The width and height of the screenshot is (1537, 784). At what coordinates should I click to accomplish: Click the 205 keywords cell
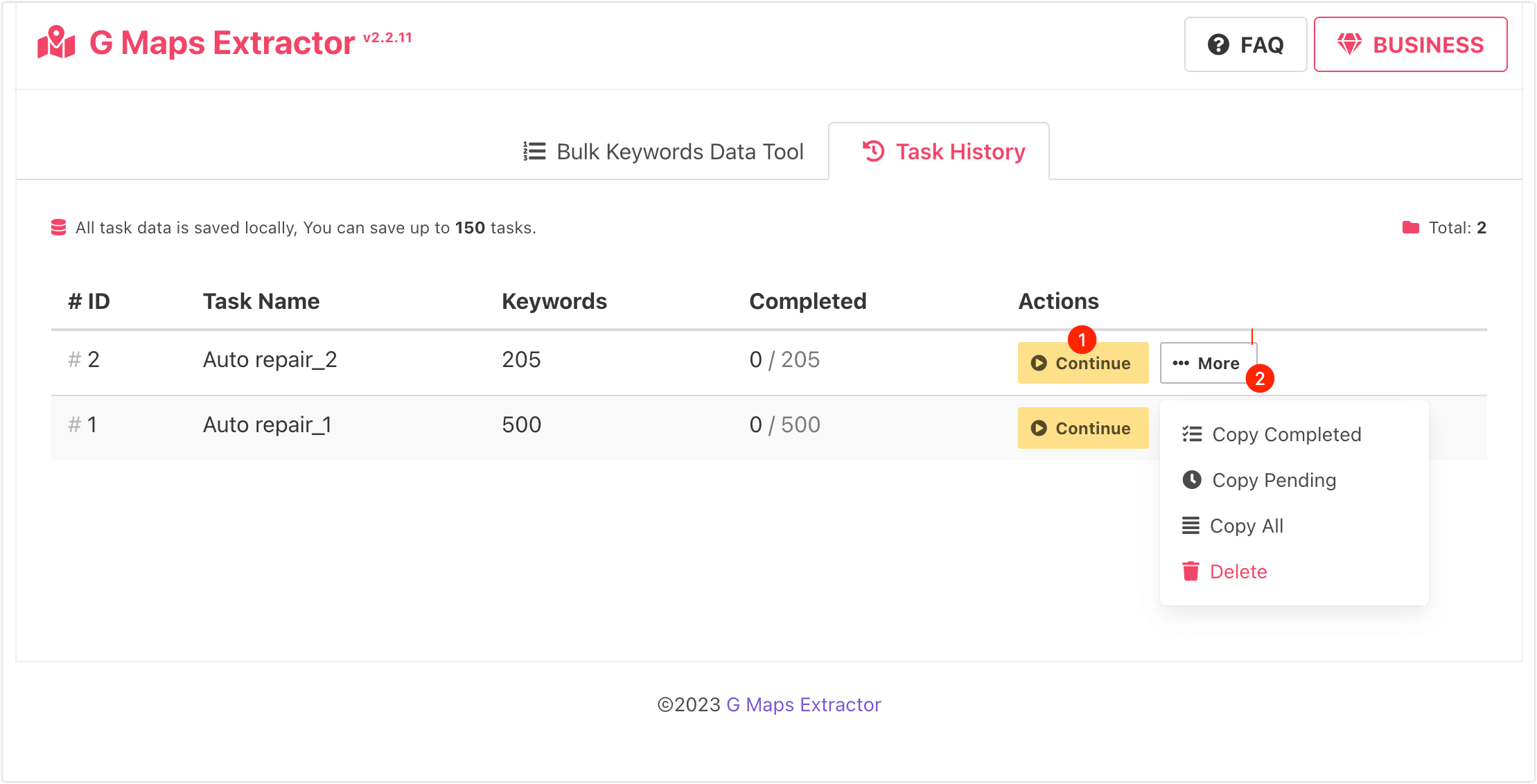pyautogui.click(x=521, y=359)
